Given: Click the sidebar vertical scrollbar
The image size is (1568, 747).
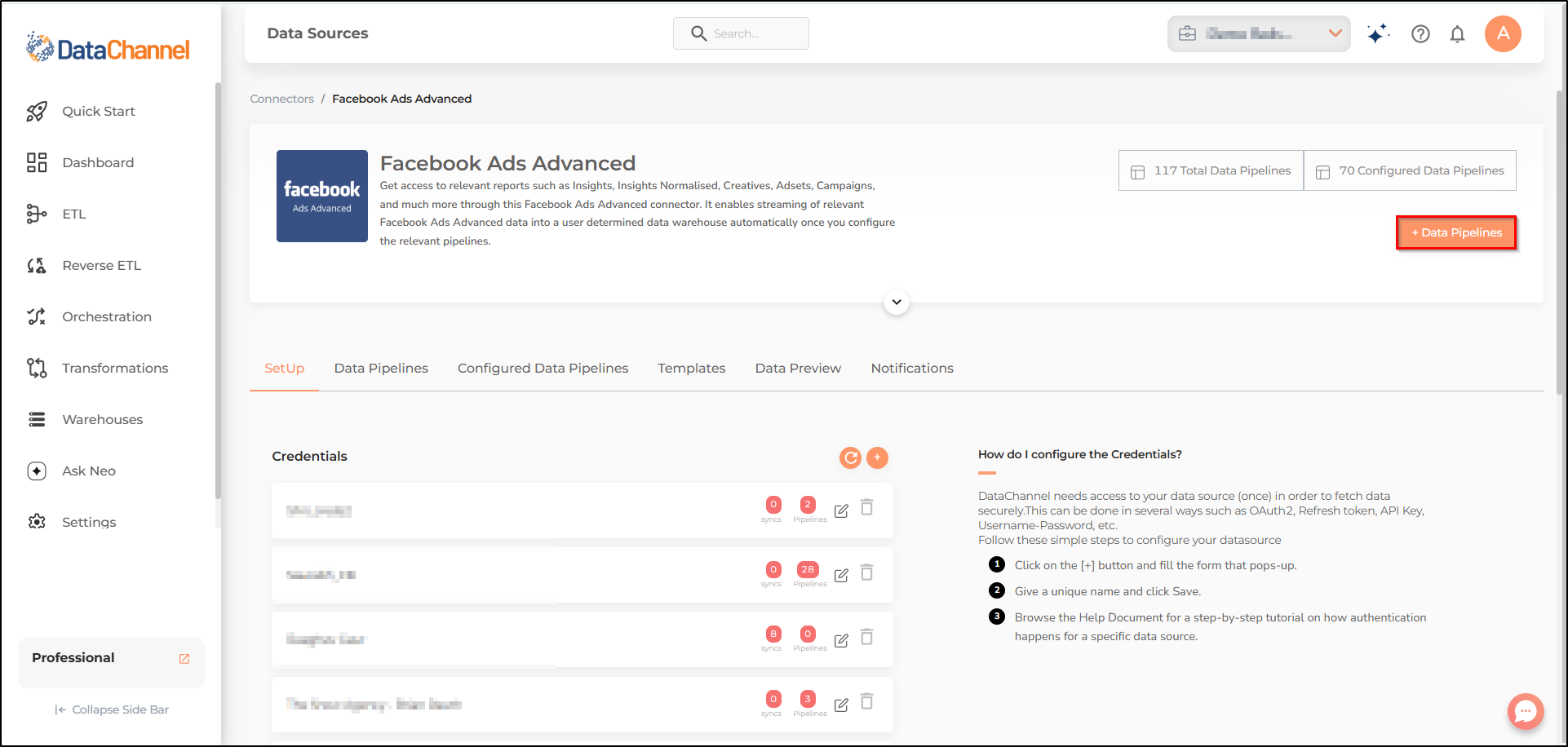Looking at the screenshot, I should (218, 290).
